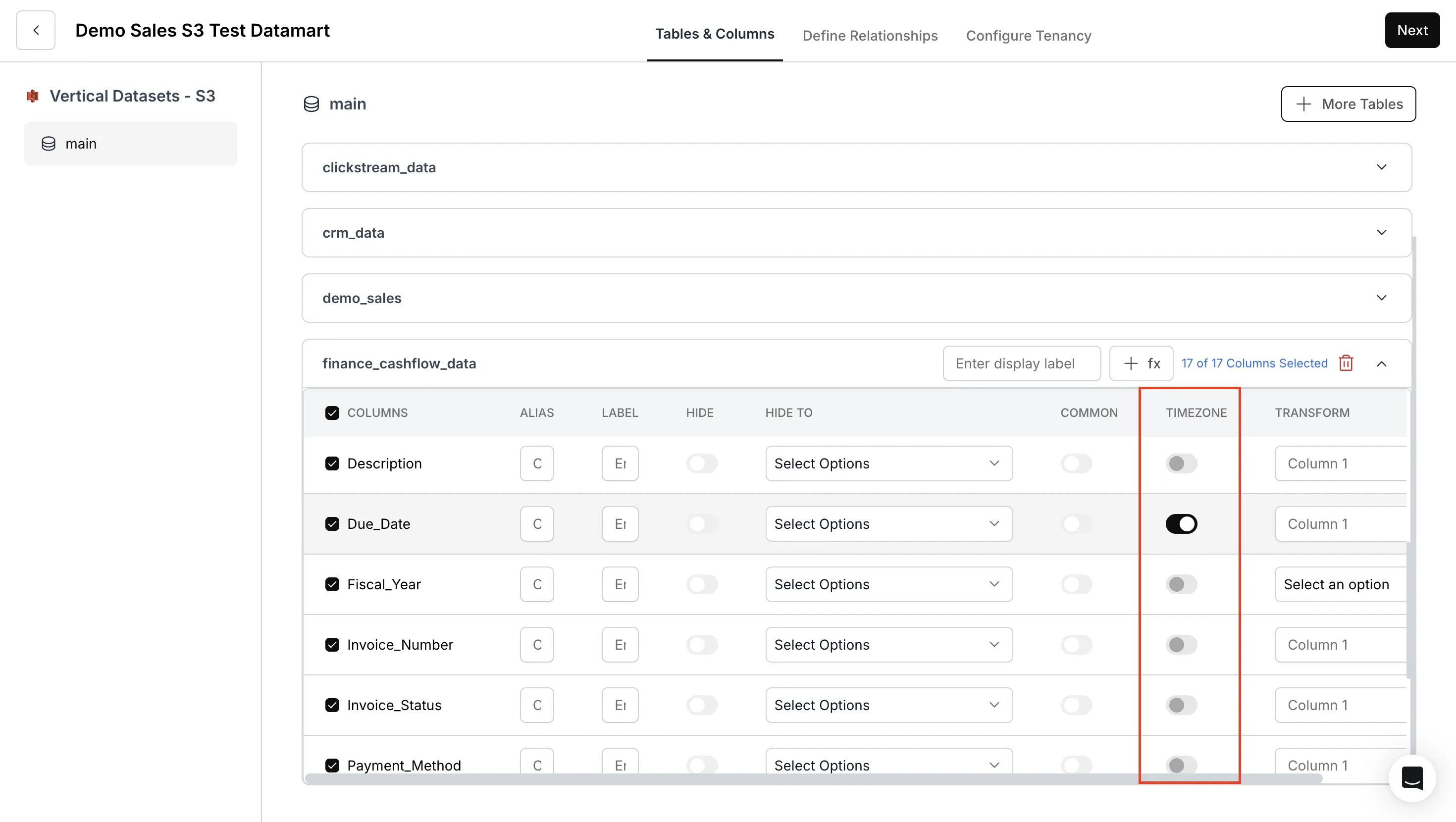
Task: Toggle the select-all COLUMNS checkbox
Action: (x=332, y=412)
